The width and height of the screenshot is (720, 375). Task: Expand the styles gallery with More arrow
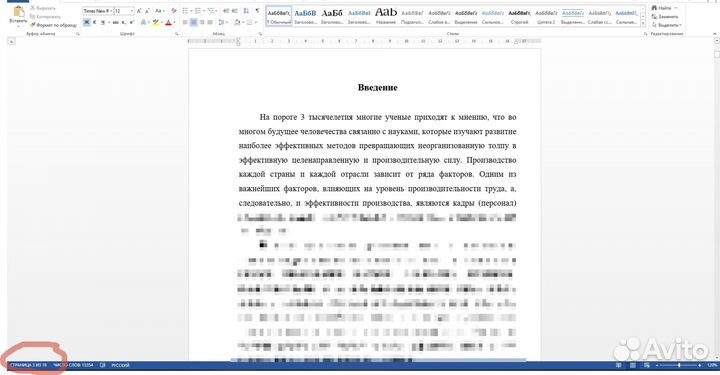[x=643, y=23]
